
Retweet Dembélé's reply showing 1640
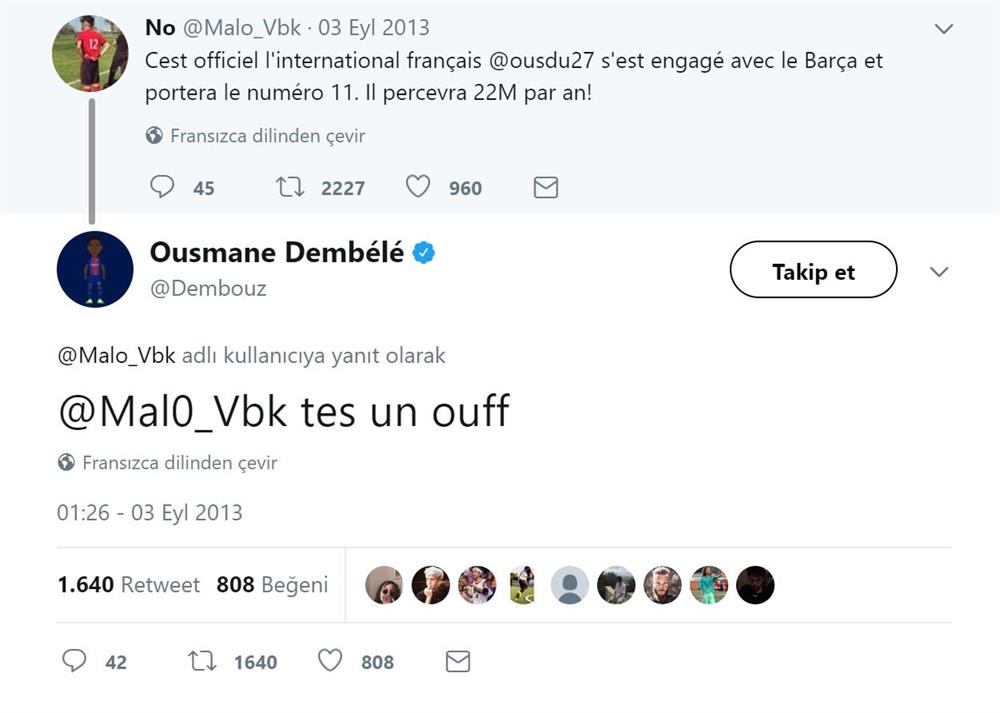pos(203,661)
